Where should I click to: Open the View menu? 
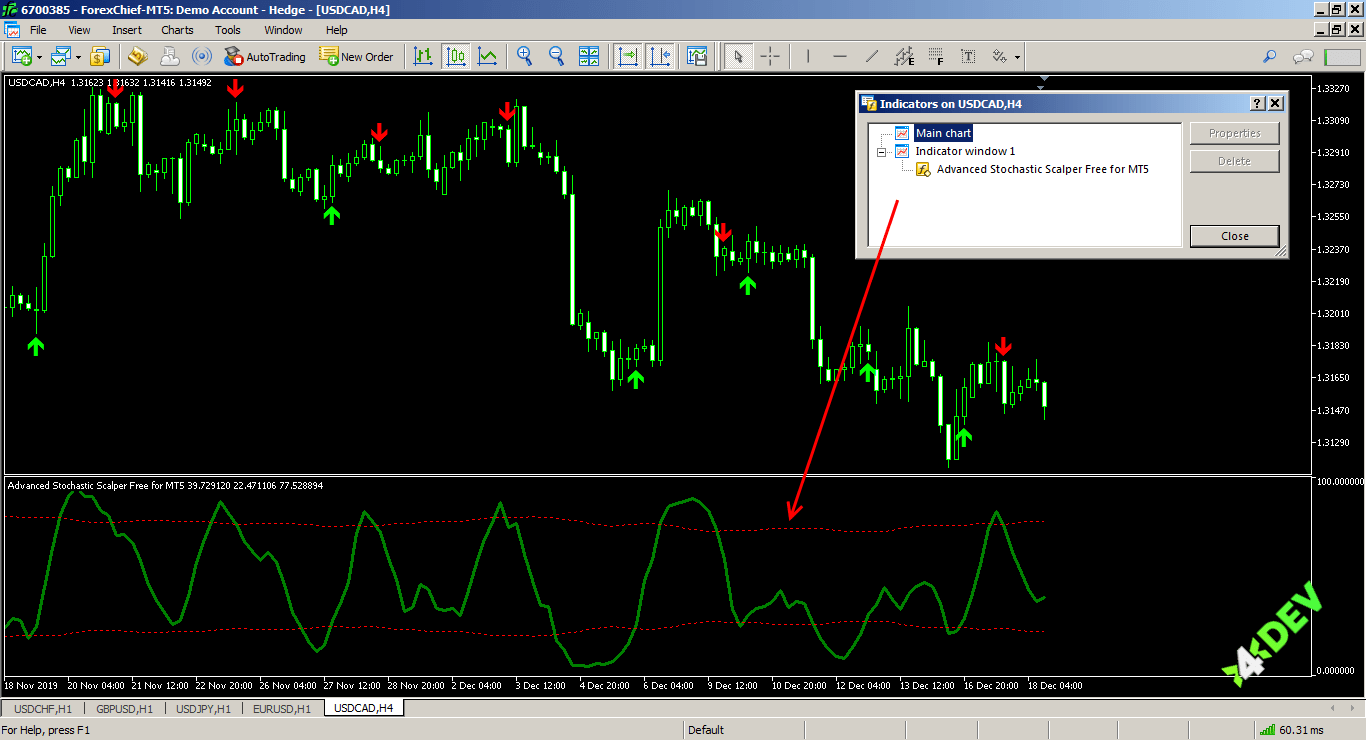(x=79, y=30)
